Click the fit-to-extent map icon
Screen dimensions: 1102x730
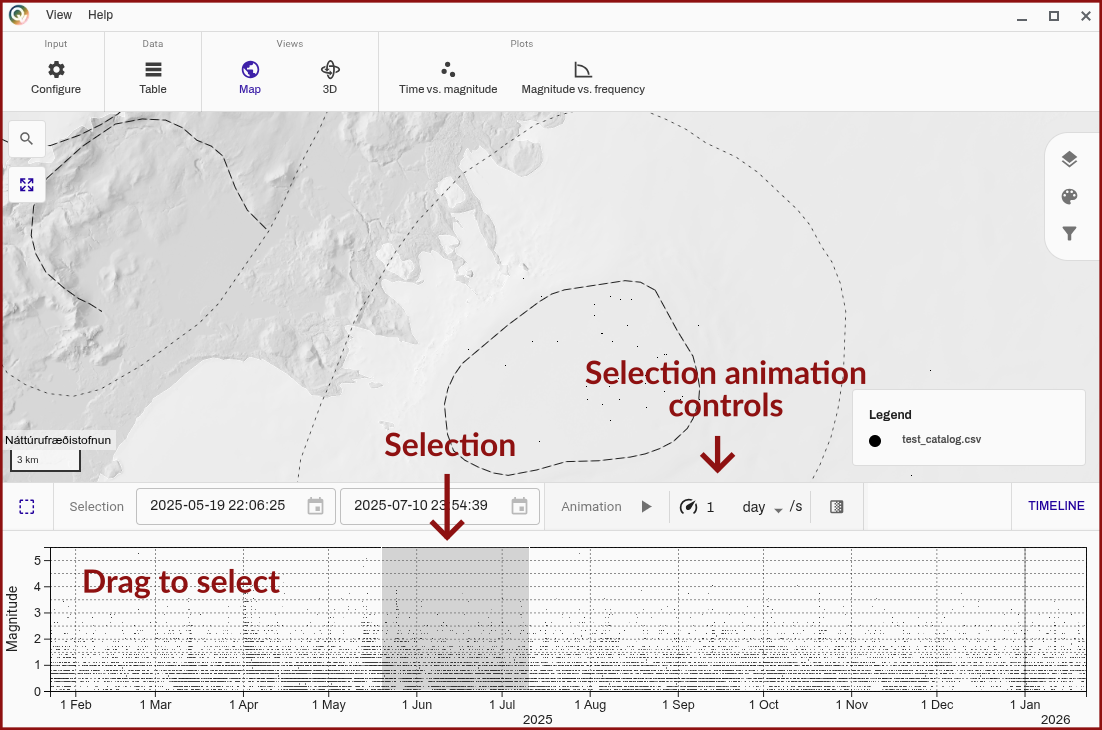[x=27, y=185]
